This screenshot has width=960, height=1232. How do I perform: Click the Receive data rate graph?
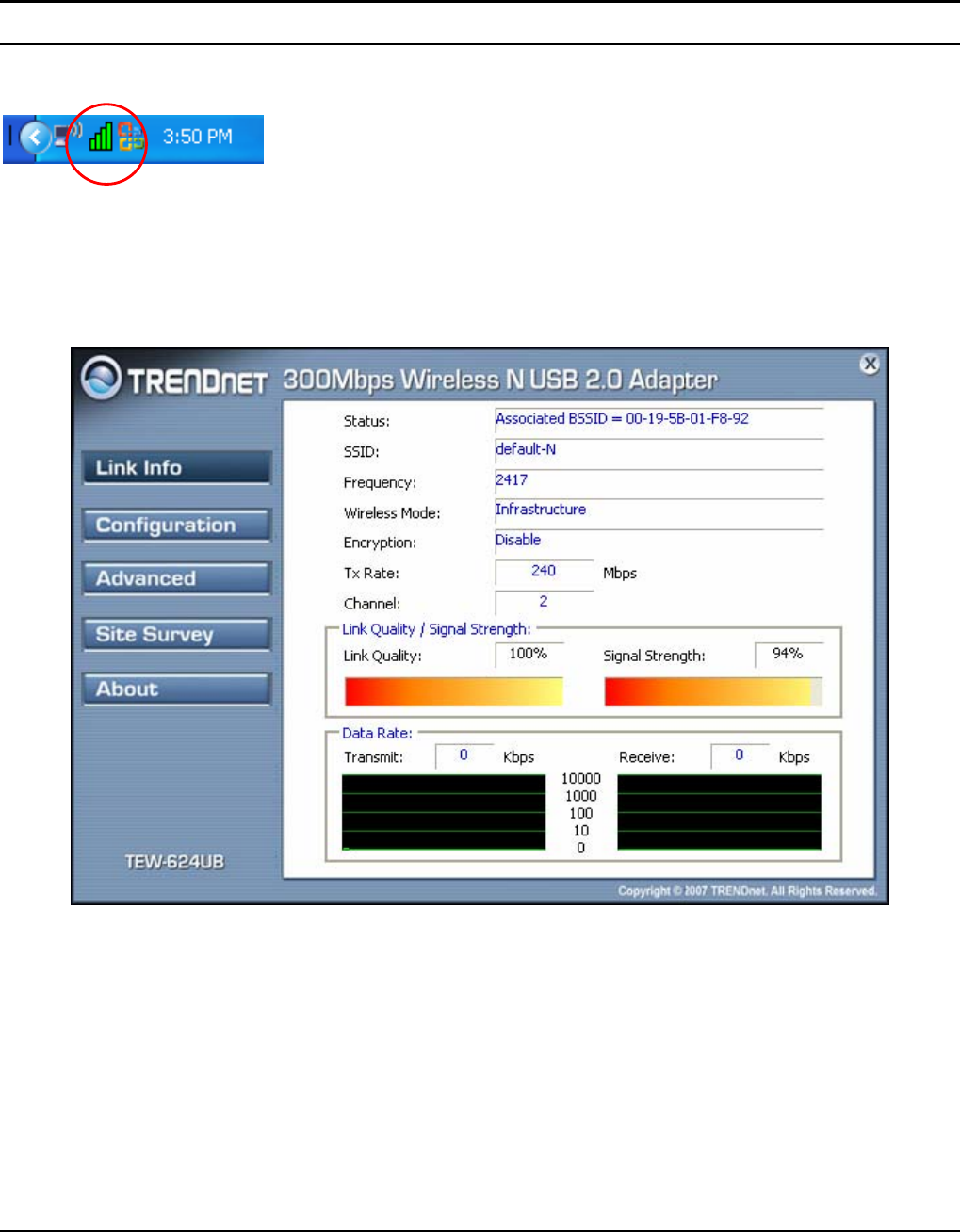click(719, 813)
